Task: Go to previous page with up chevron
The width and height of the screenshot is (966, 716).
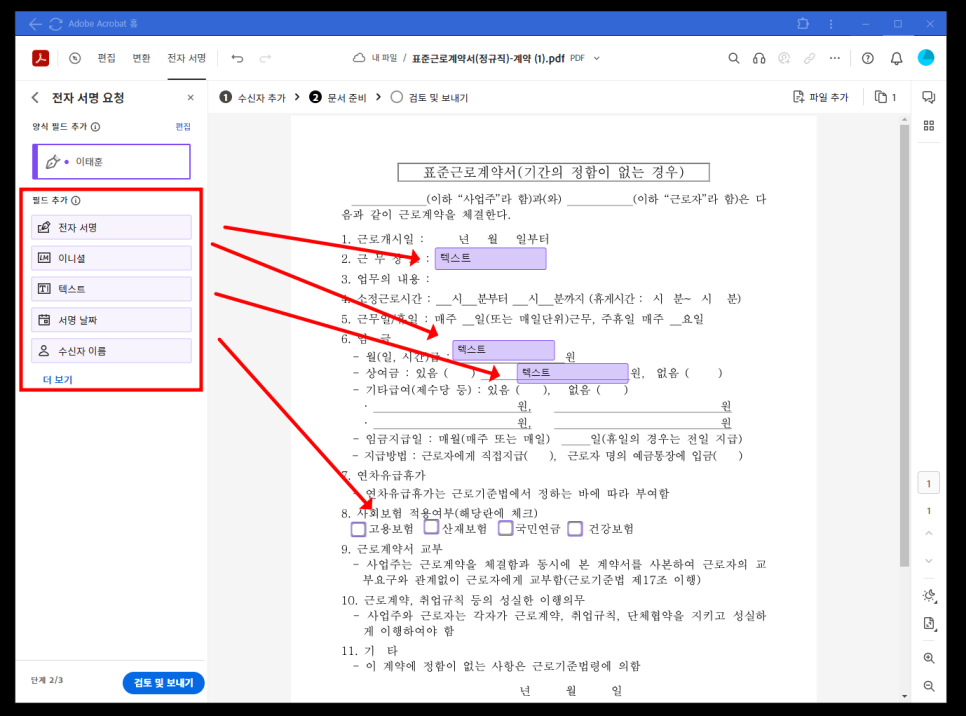Action: 928,533
